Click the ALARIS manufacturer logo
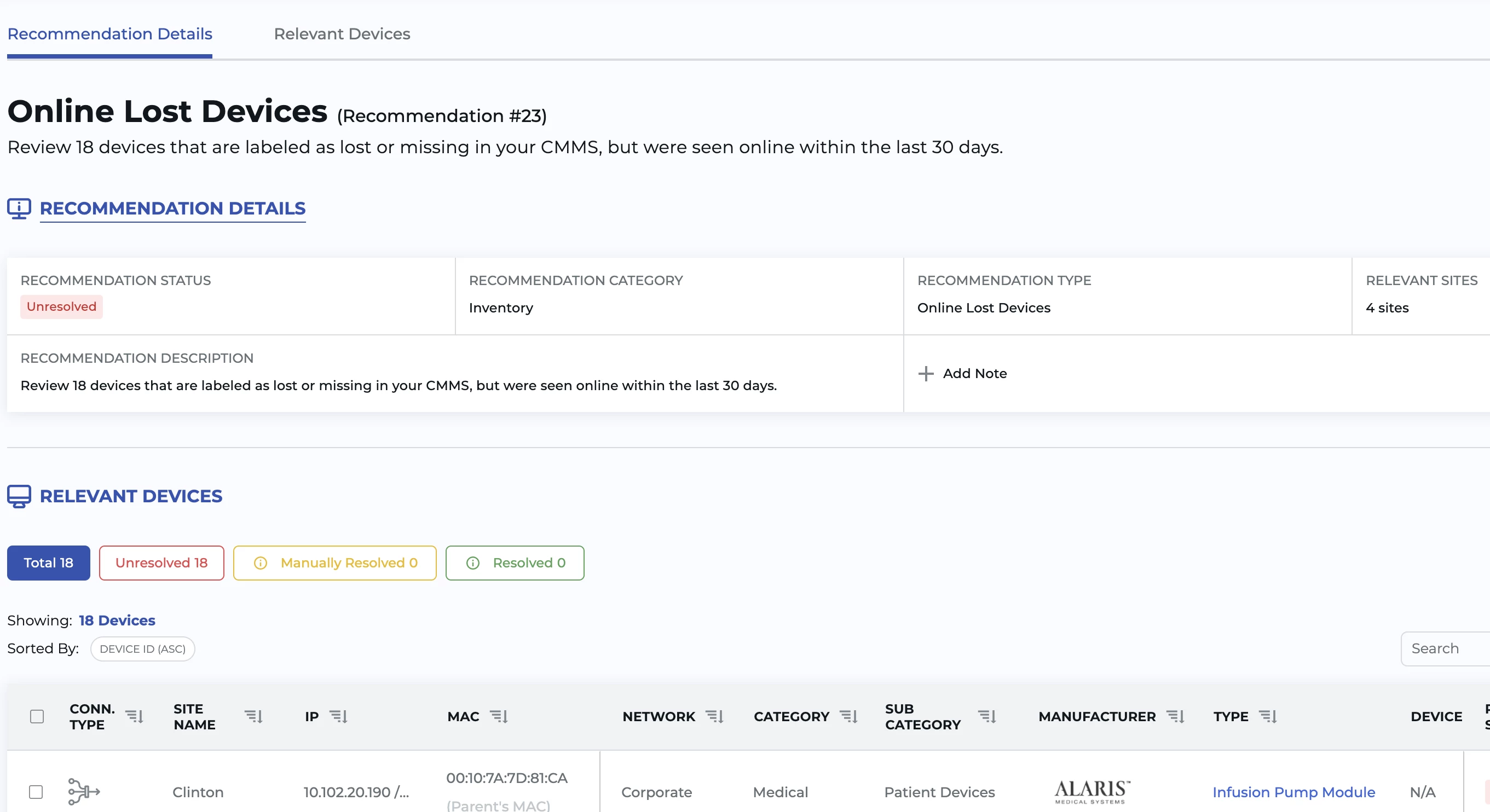Screen dimensions: 1490x812 coord(1091,791)
